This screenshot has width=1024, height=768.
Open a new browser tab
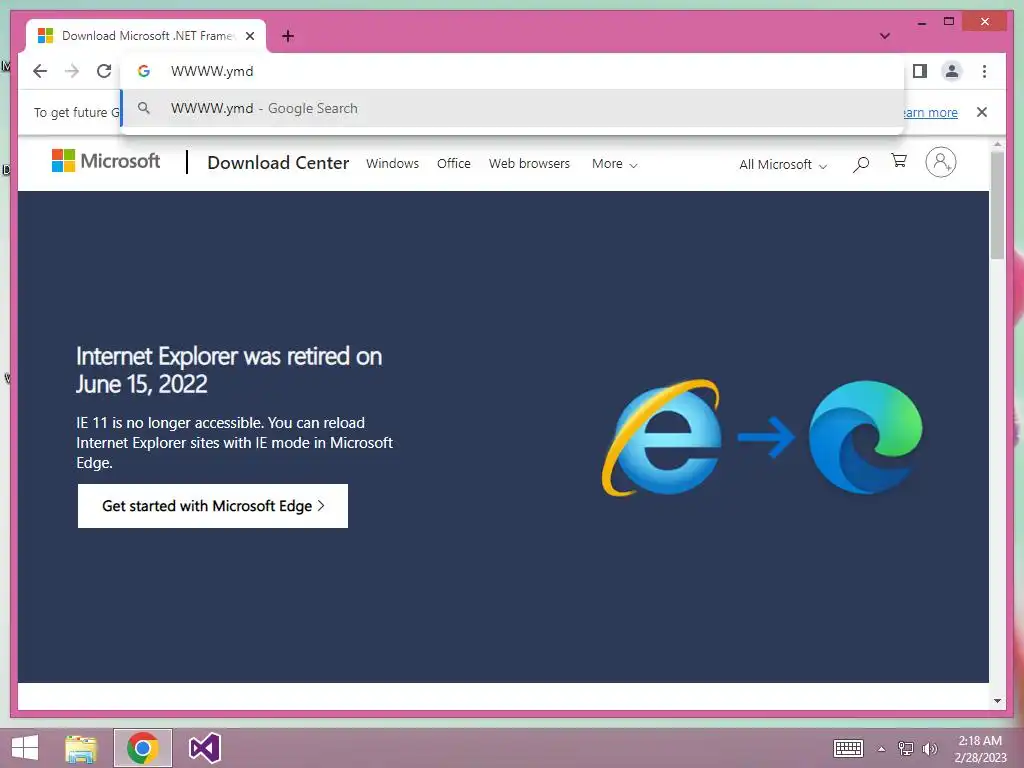(288, 36)
